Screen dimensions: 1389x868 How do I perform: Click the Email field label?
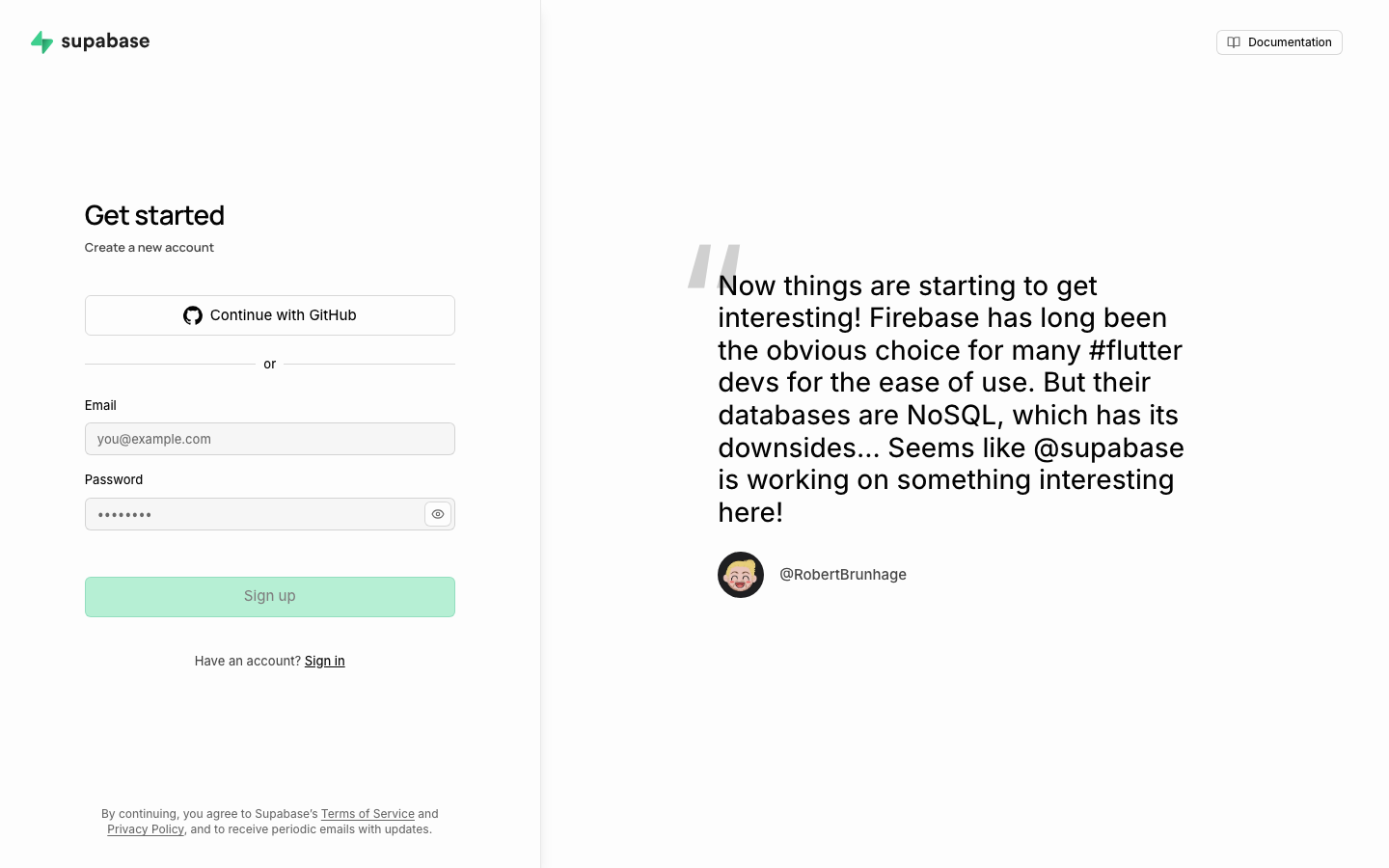coord(100,405)
